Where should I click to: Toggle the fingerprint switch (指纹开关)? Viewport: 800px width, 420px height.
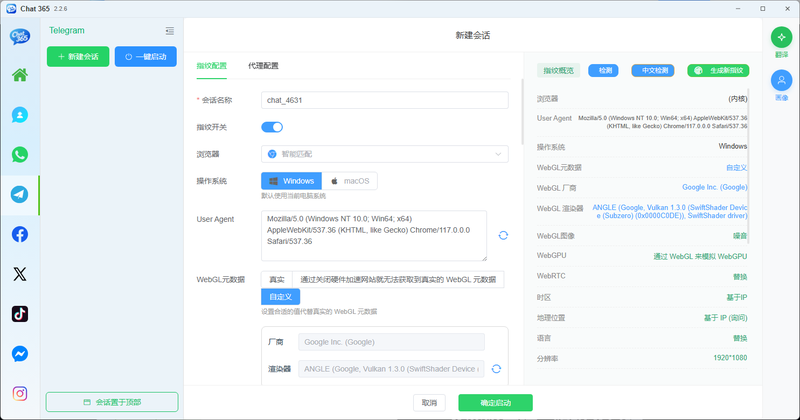[272, 127]
